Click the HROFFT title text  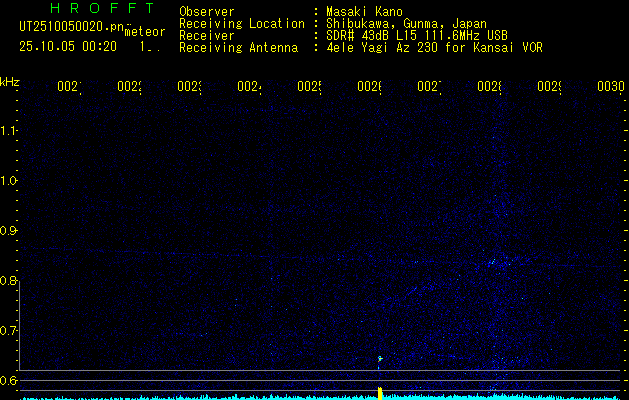(x=102, y=8)
